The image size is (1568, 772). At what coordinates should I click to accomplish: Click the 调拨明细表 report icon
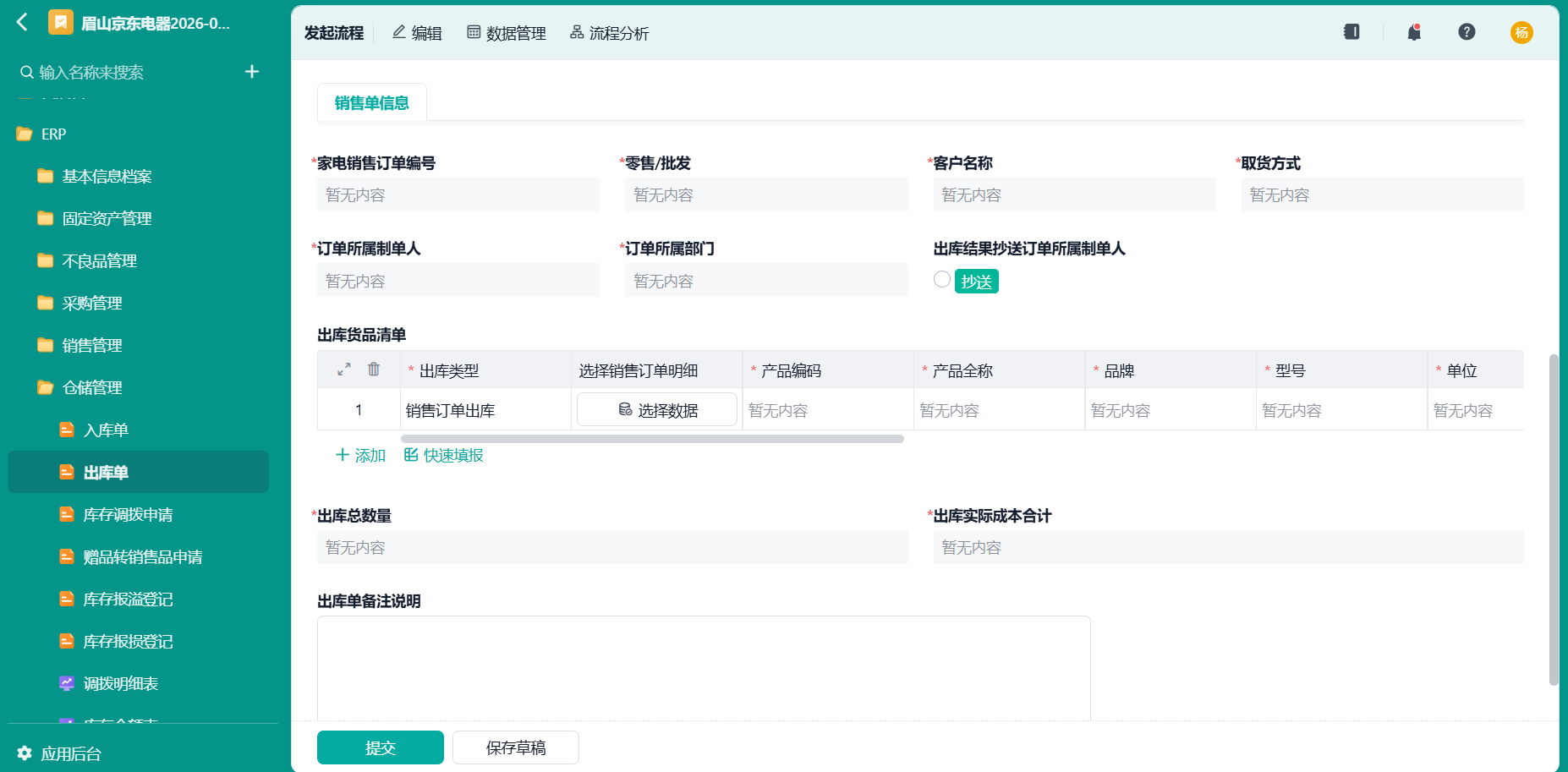tap(67, 683)
